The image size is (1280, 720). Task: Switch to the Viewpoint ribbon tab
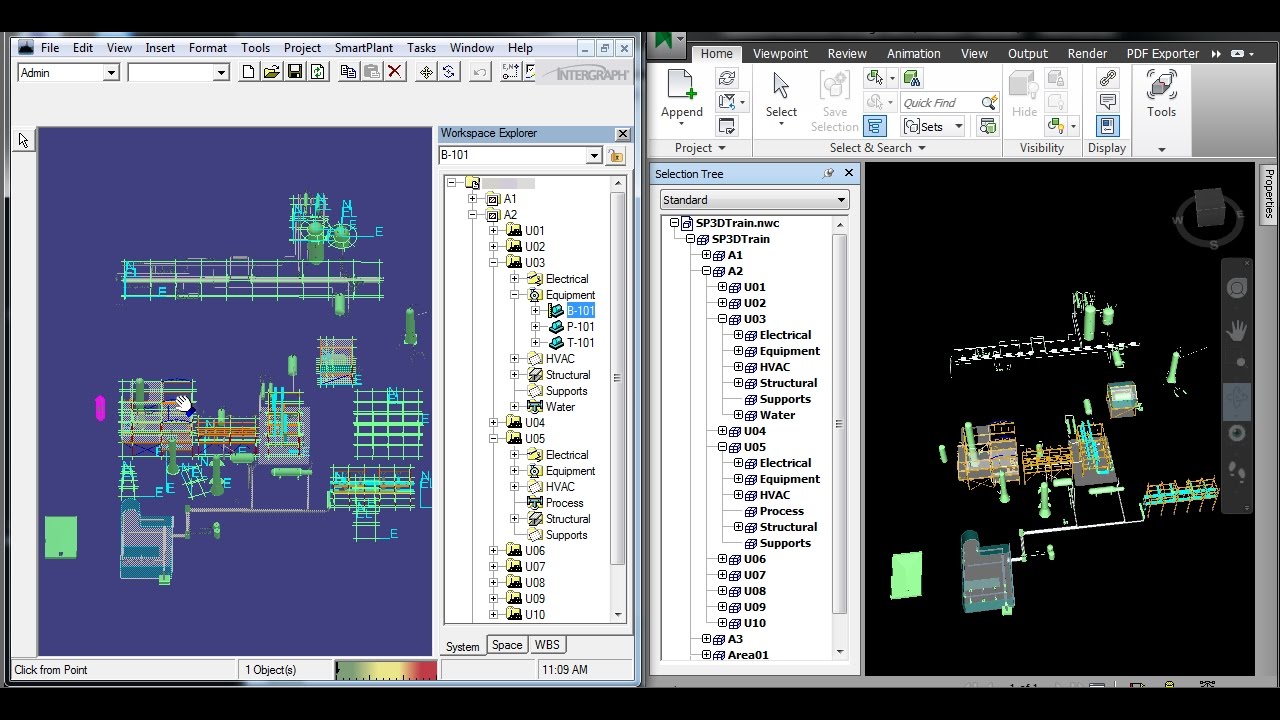[780, 54]
